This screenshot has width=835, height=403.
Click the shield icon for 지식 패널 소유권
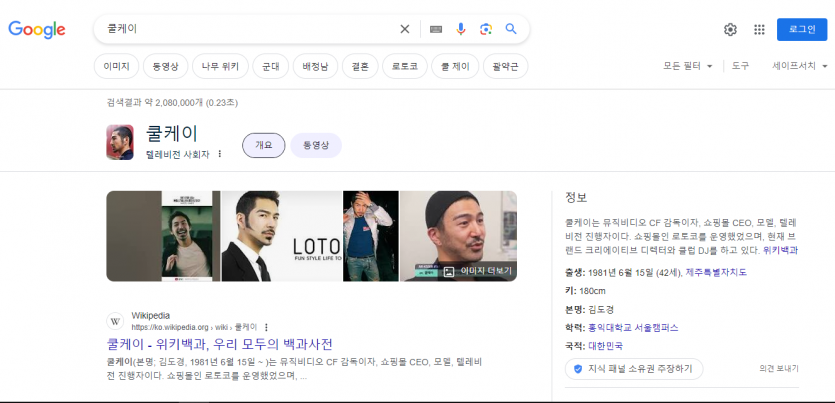(578, 368)
